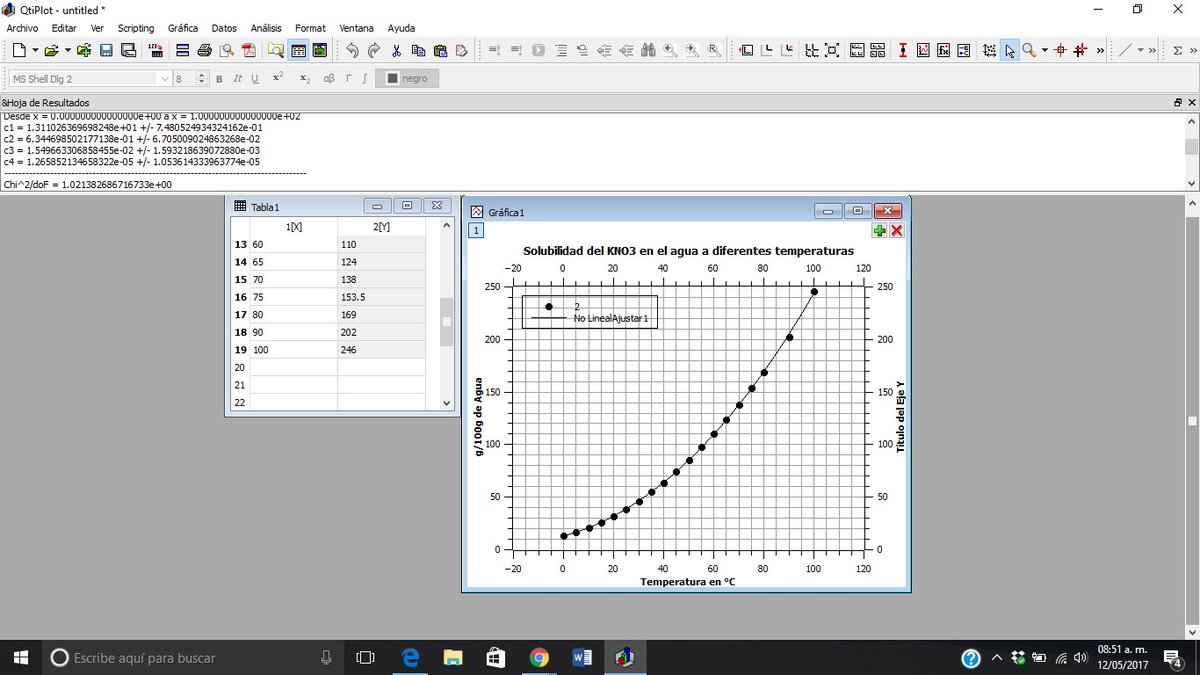Open the Scripting menu
The width and height of the screenshot is (1200, 675).
(x=136, y=28)
